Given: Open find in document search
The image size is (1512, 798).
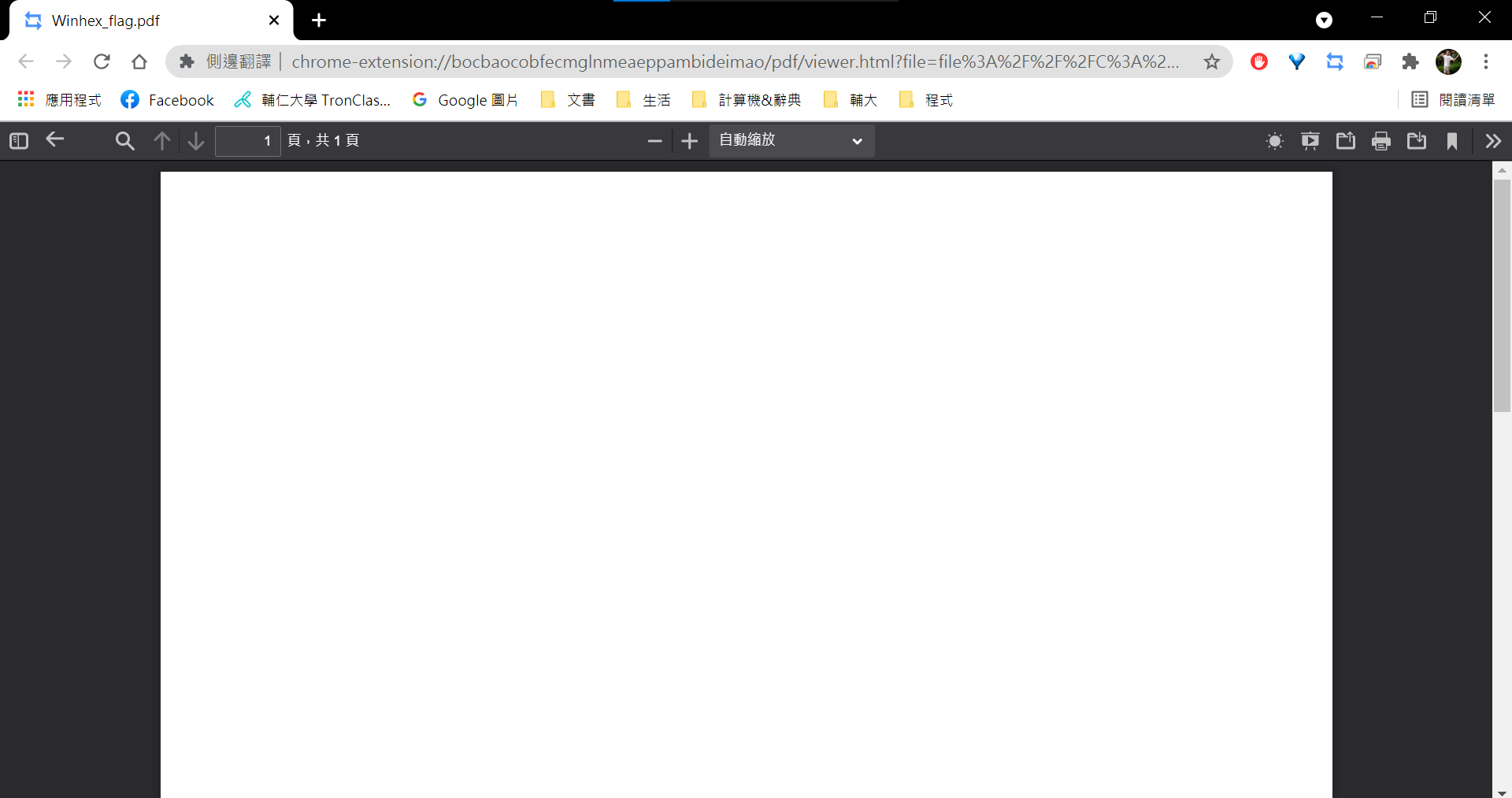Looking at the screenshot, I should click(124, 141).
